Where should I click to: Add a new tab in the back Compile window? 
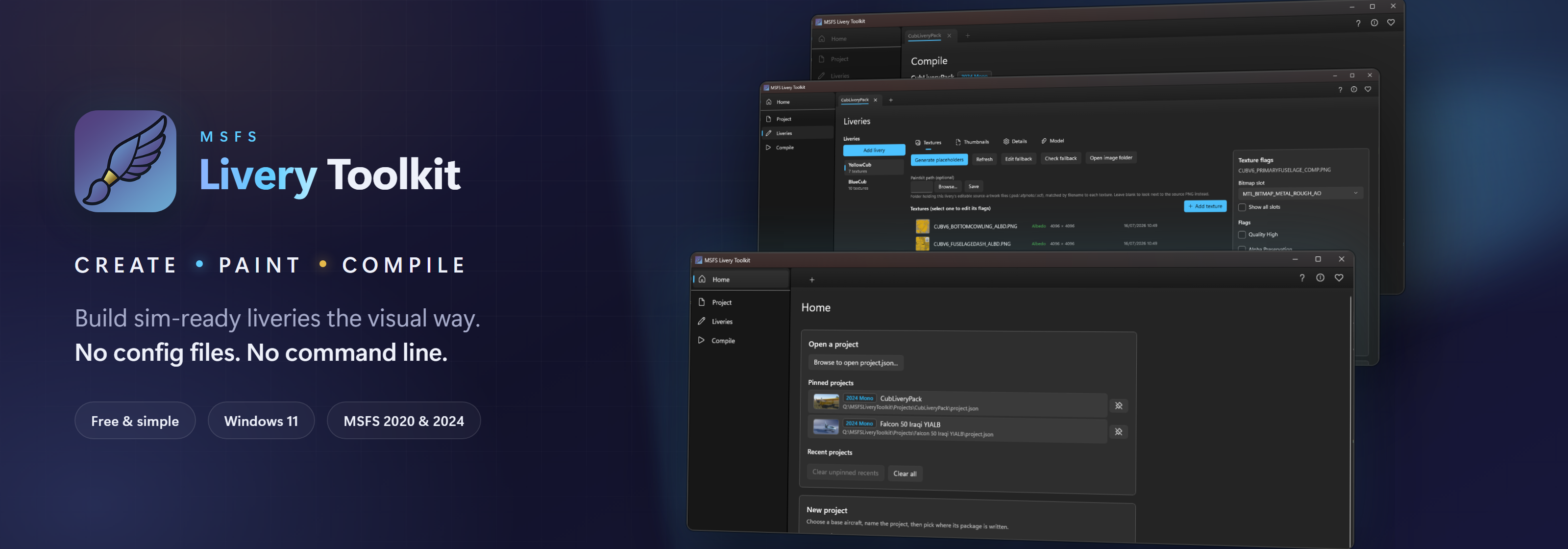[x=968, y=35]
